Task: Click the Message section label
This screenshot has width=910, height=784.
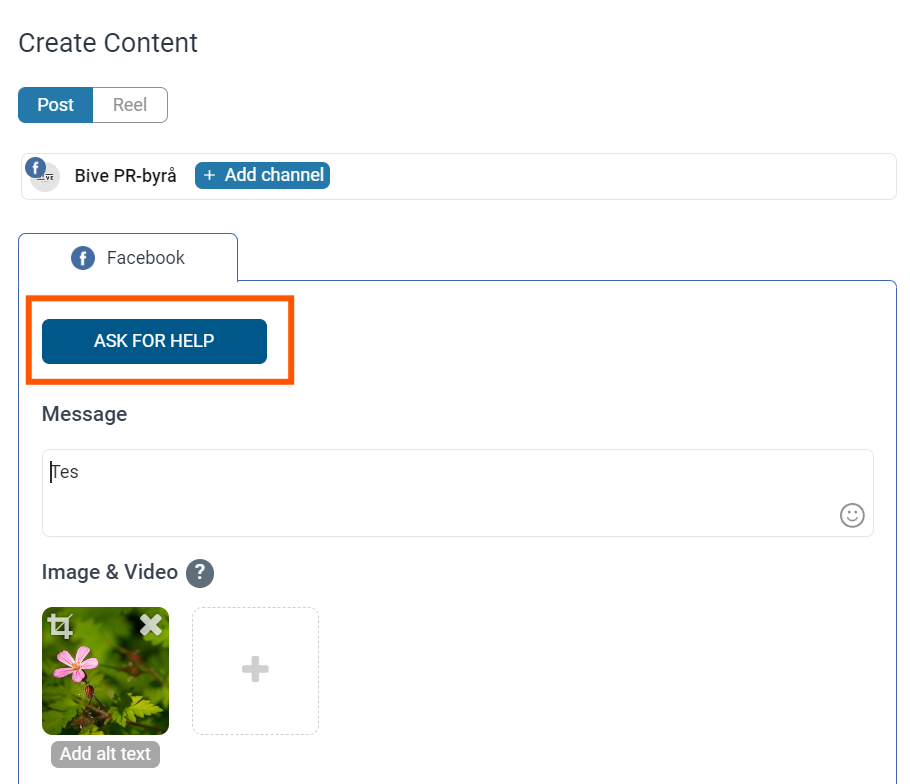Action: tap(85, 414)
